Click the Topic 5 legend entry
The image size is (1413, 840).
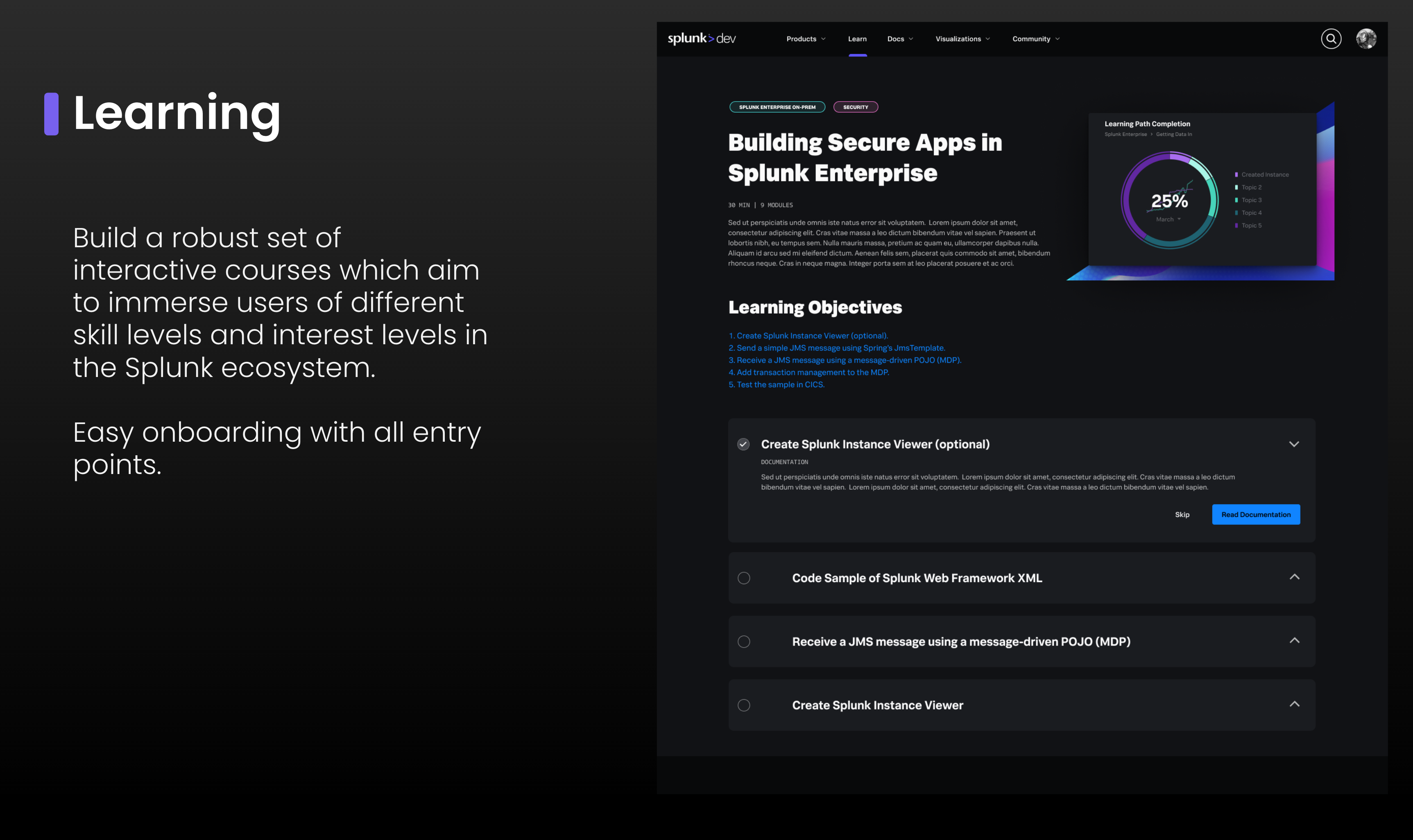tap(1248, 226)
